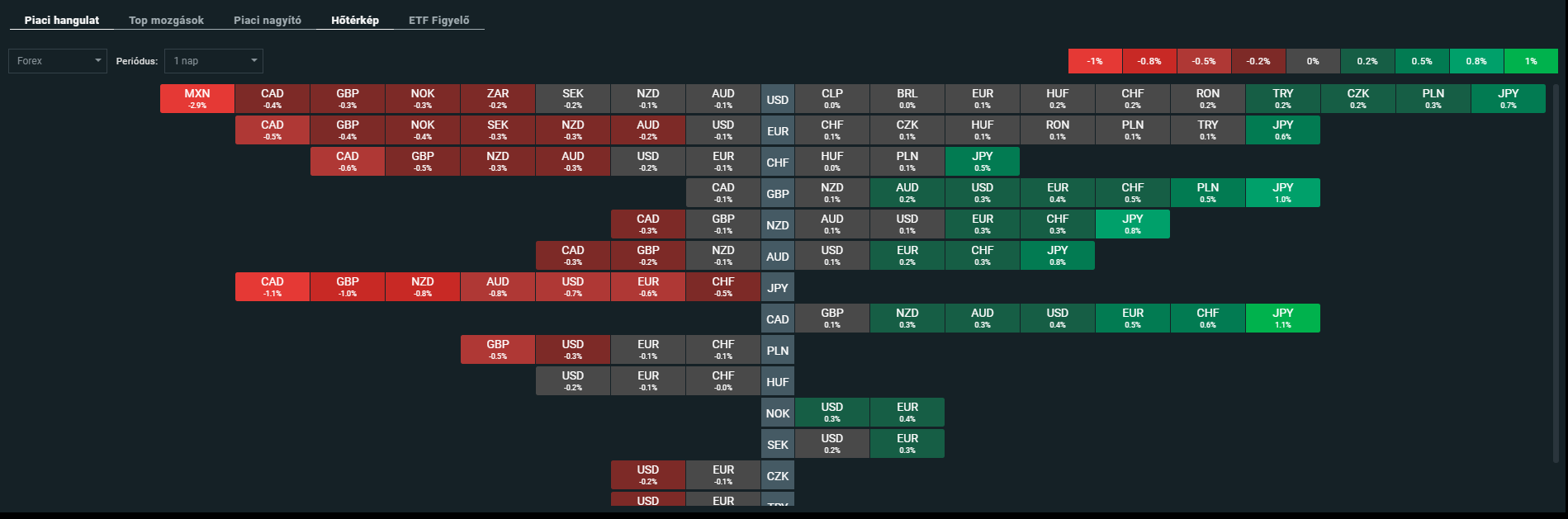1568x519 pixels.
Task: Select the HUF base currency row label
Action: [777, 382]
